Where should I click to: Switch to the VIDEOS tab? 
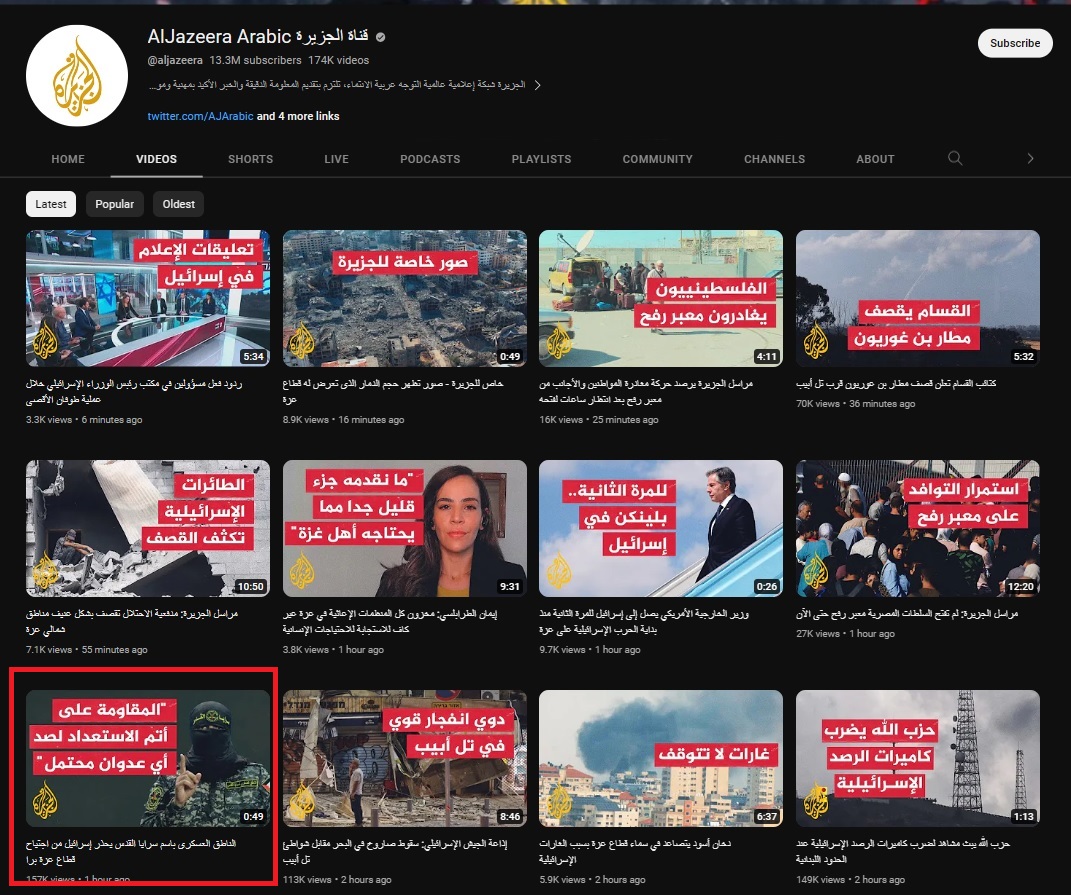156,159
